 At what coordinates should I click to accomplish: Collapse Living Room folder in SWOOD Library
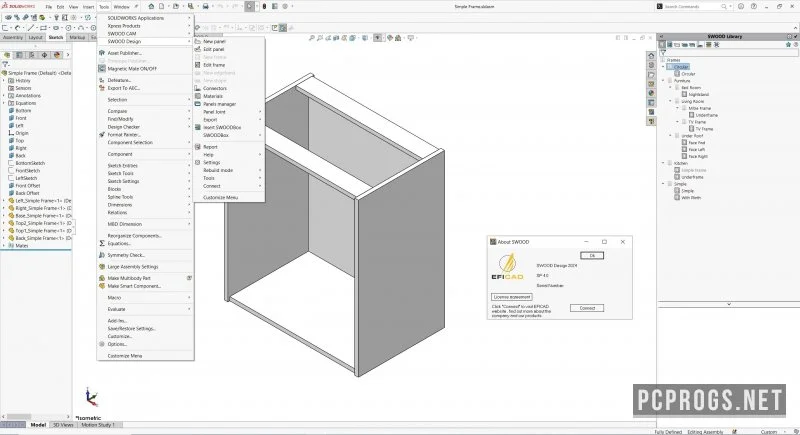tap(670, 101)
